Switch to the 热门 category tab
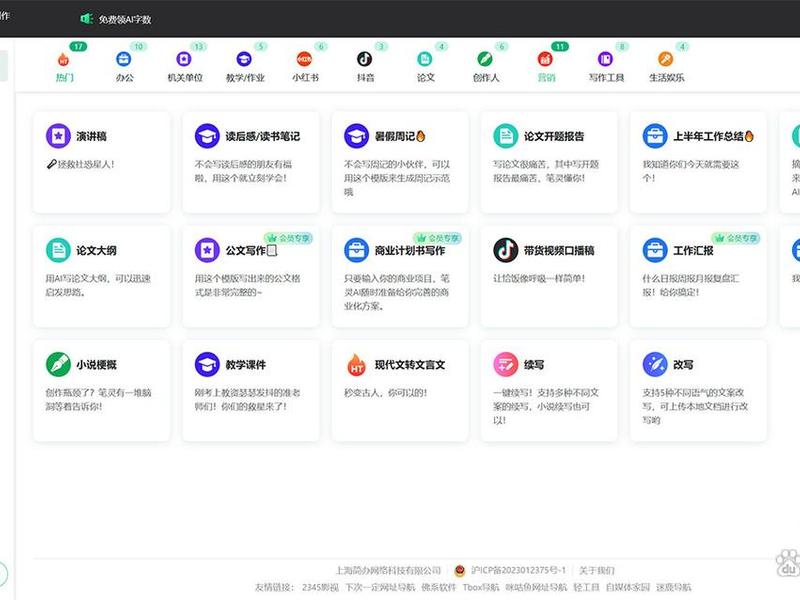Viewport: 800px width, 600px height. (x=64, y=67)
